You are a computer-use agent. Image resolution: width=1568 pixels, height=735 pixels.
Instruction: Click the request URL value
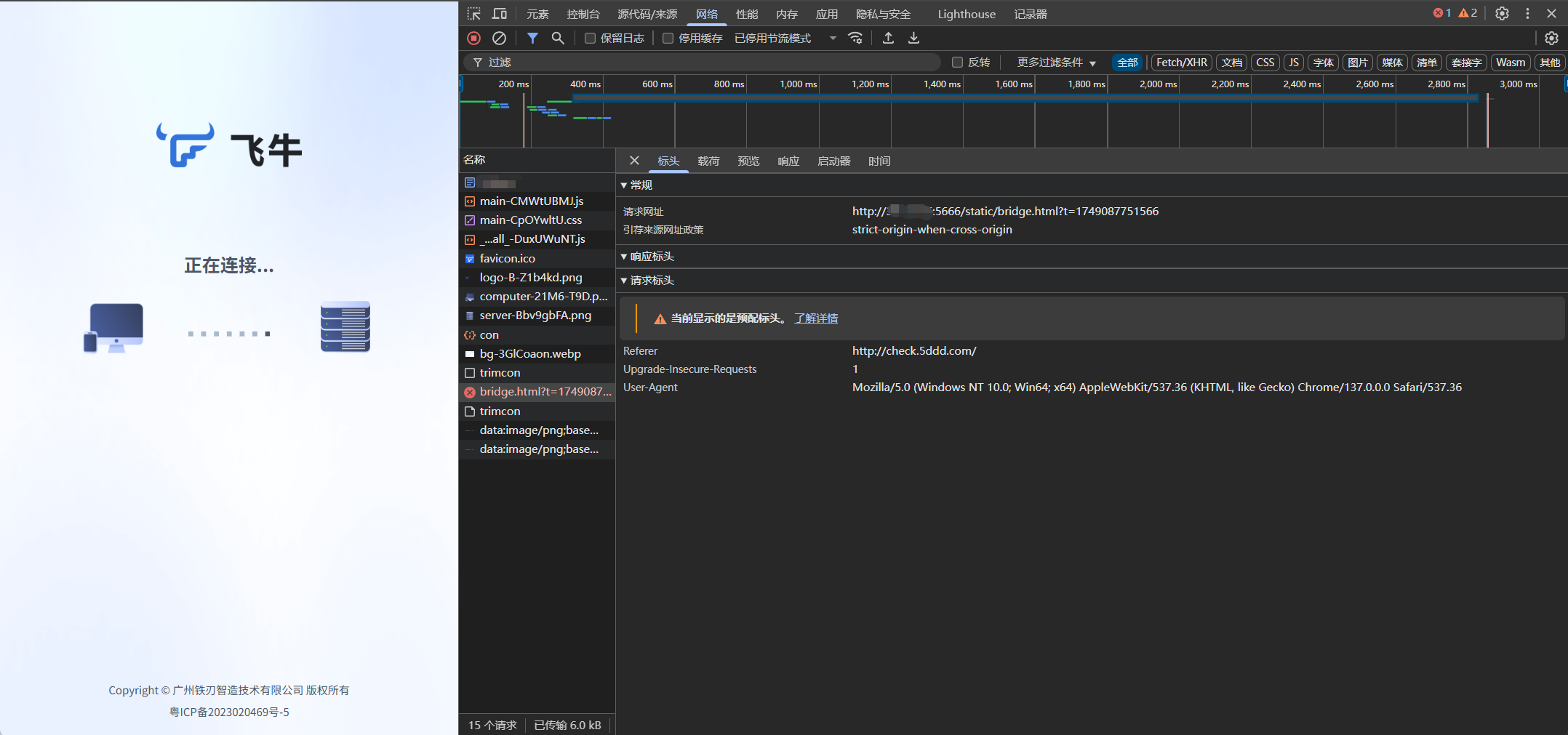click(1005, 212)
